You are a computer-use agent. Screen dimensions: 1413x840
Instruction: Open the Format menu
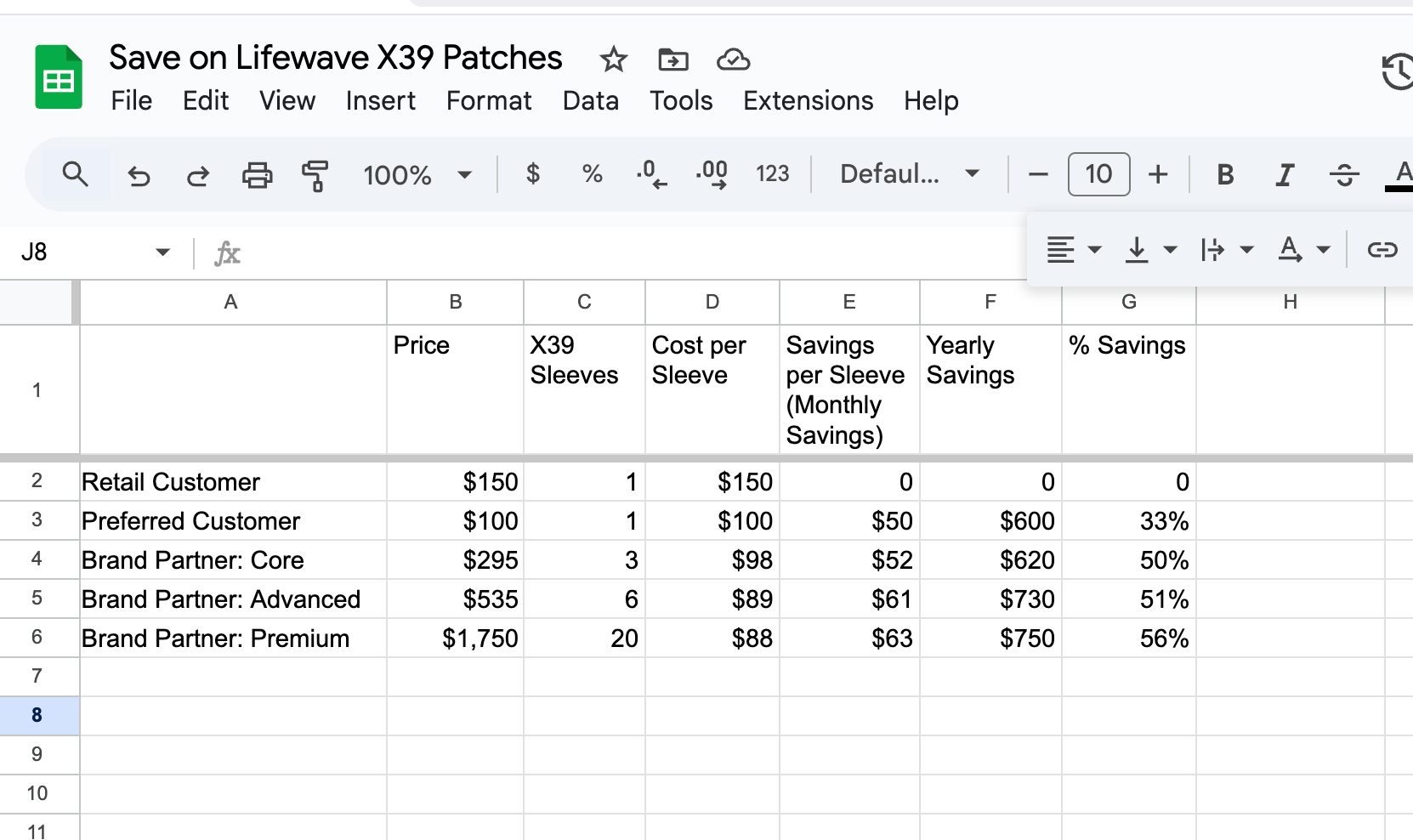tap(489, 100)
